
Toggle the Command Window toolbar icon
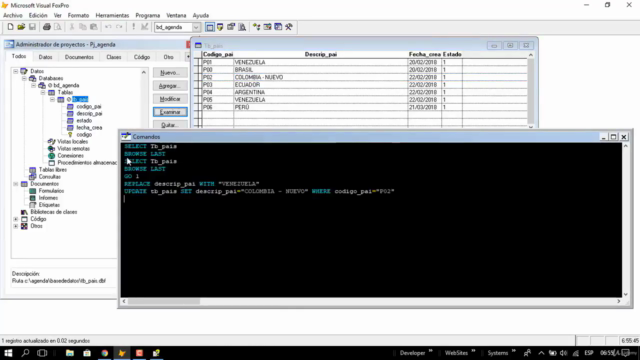(x=210, y=27)
